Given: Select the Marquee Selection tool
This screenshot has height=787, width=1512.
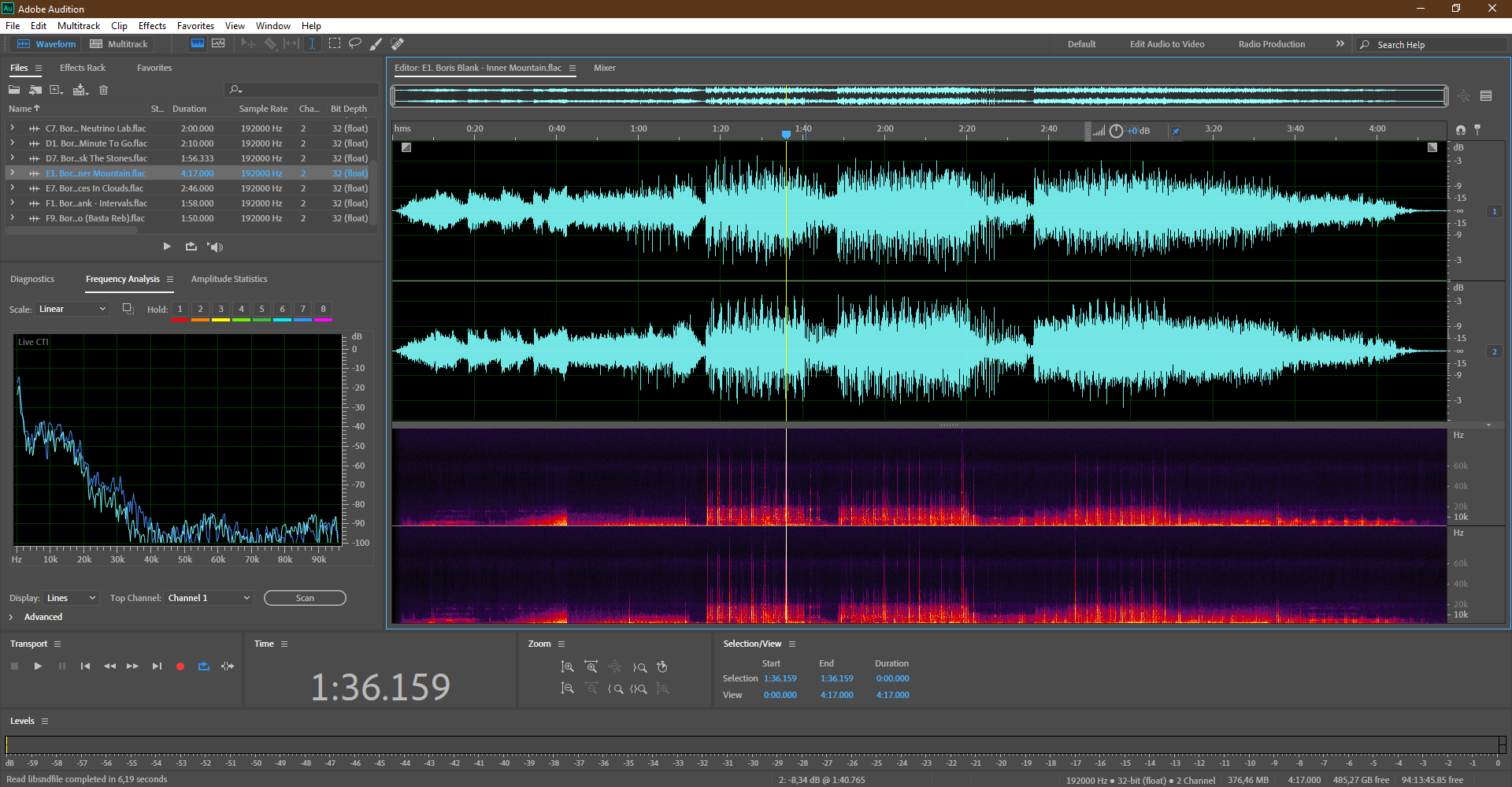Looking at the screenshot, I should click(x=335, y=44).
